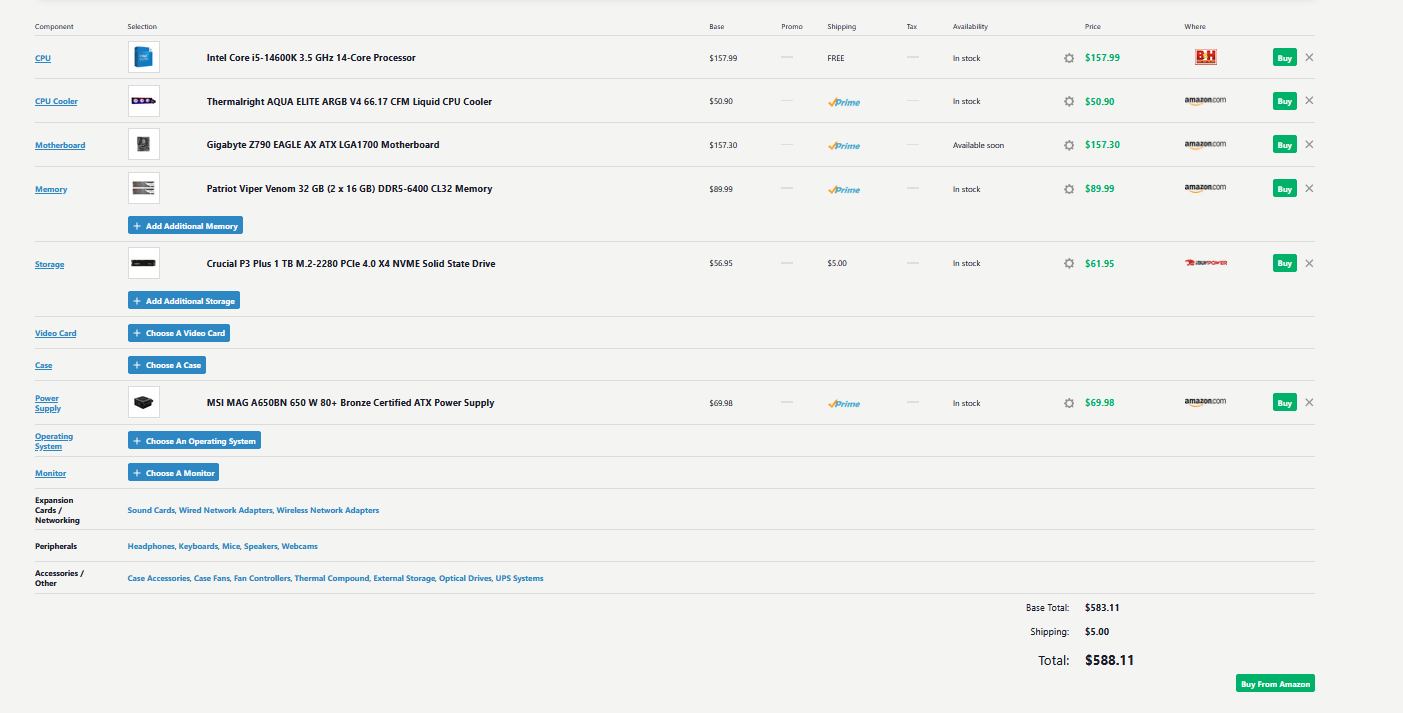Buy the MSI MAG A650BN power supply
Image resolution: width=1403 pixels, height=713 pixels.
(x=1285, y=402)
